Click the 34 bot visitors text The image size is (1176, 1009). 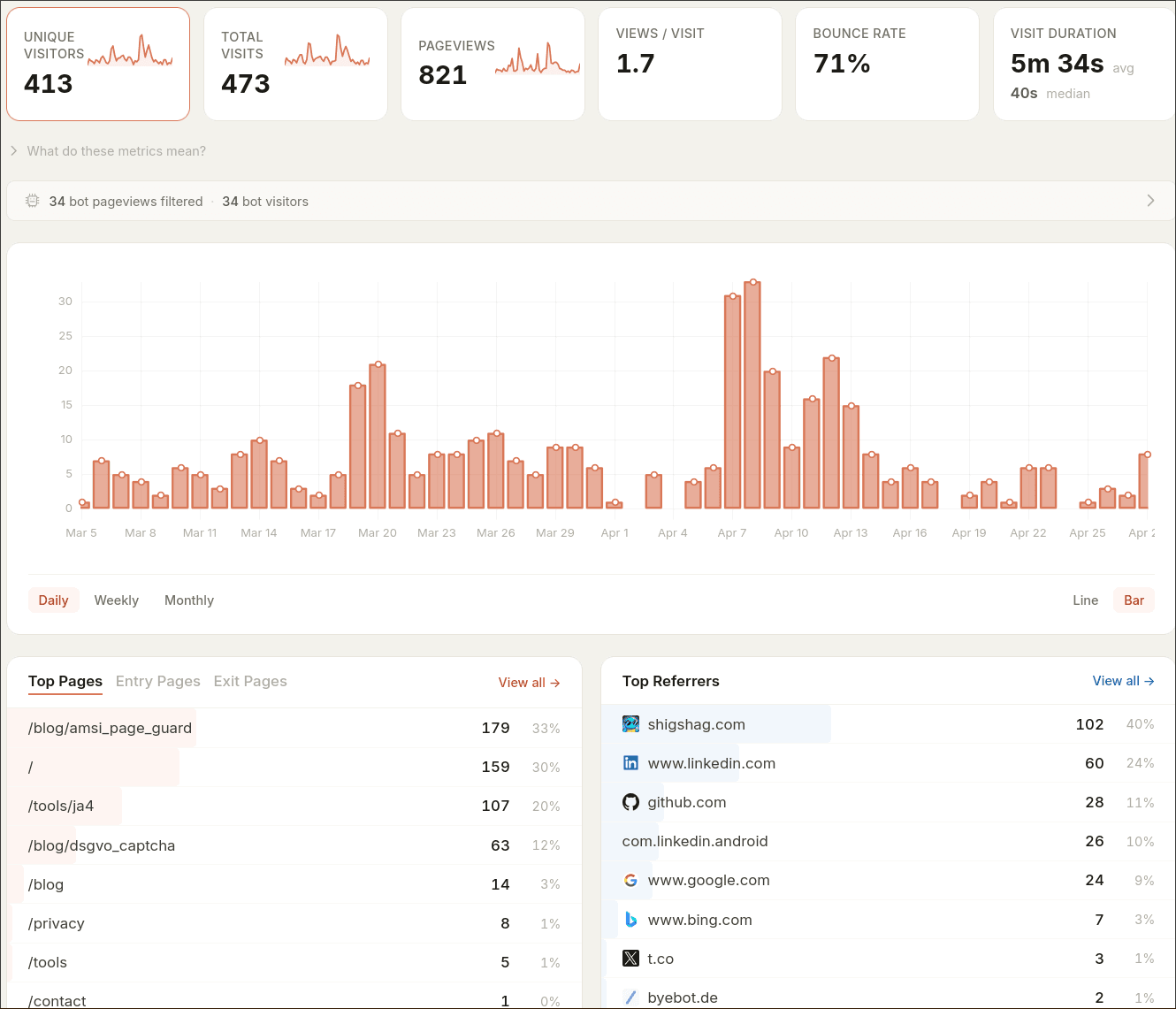(x=265, y=202)
